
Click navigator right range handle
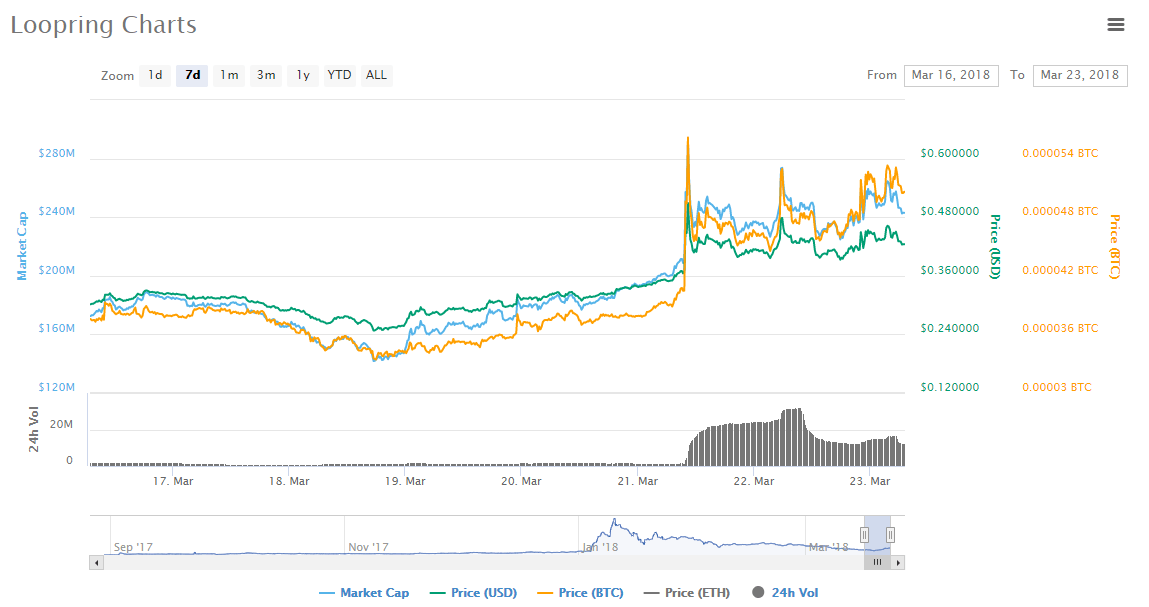[x=890, y=535]
